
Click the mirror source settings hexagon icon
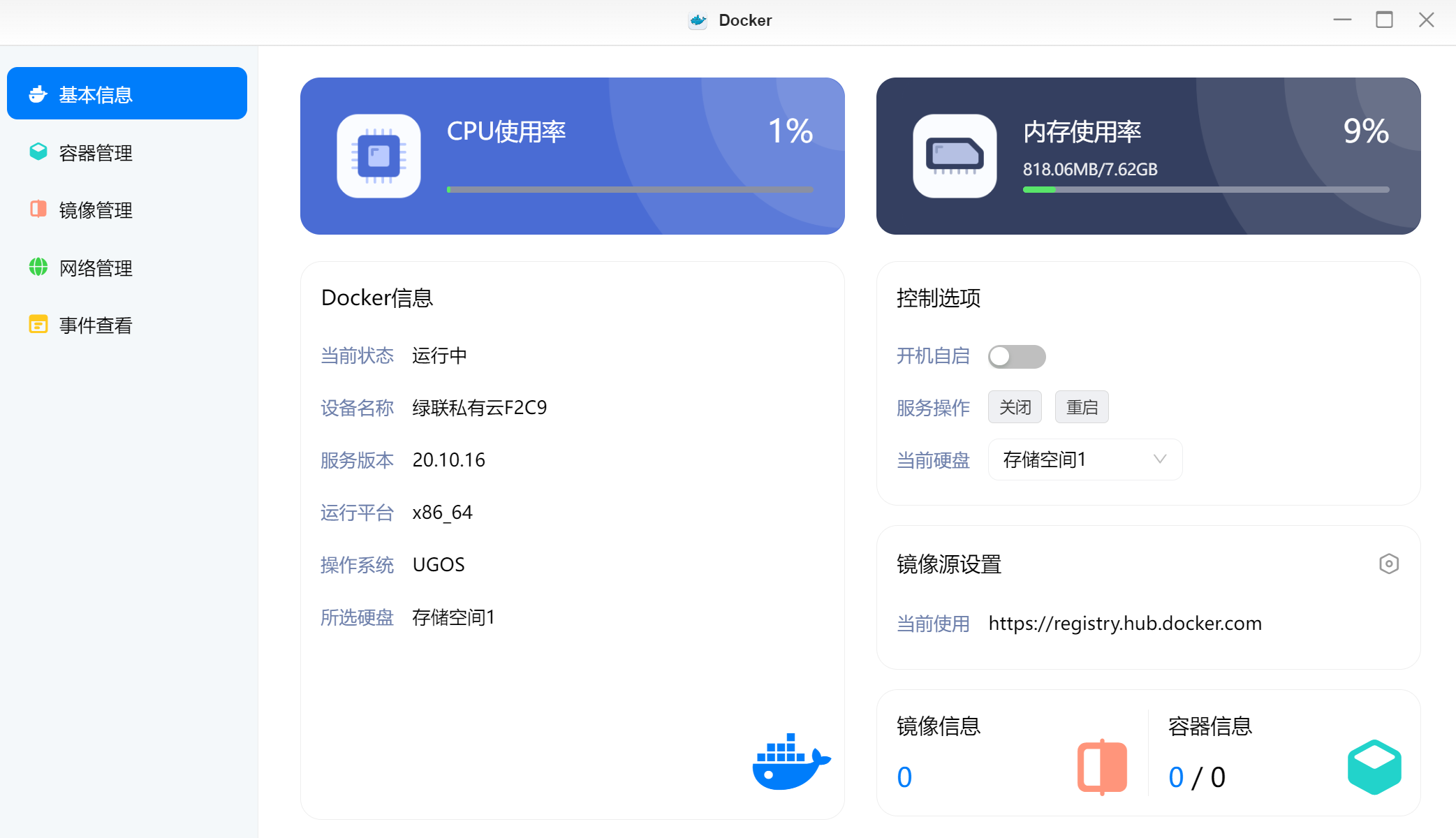click(x=1388, y=564)
